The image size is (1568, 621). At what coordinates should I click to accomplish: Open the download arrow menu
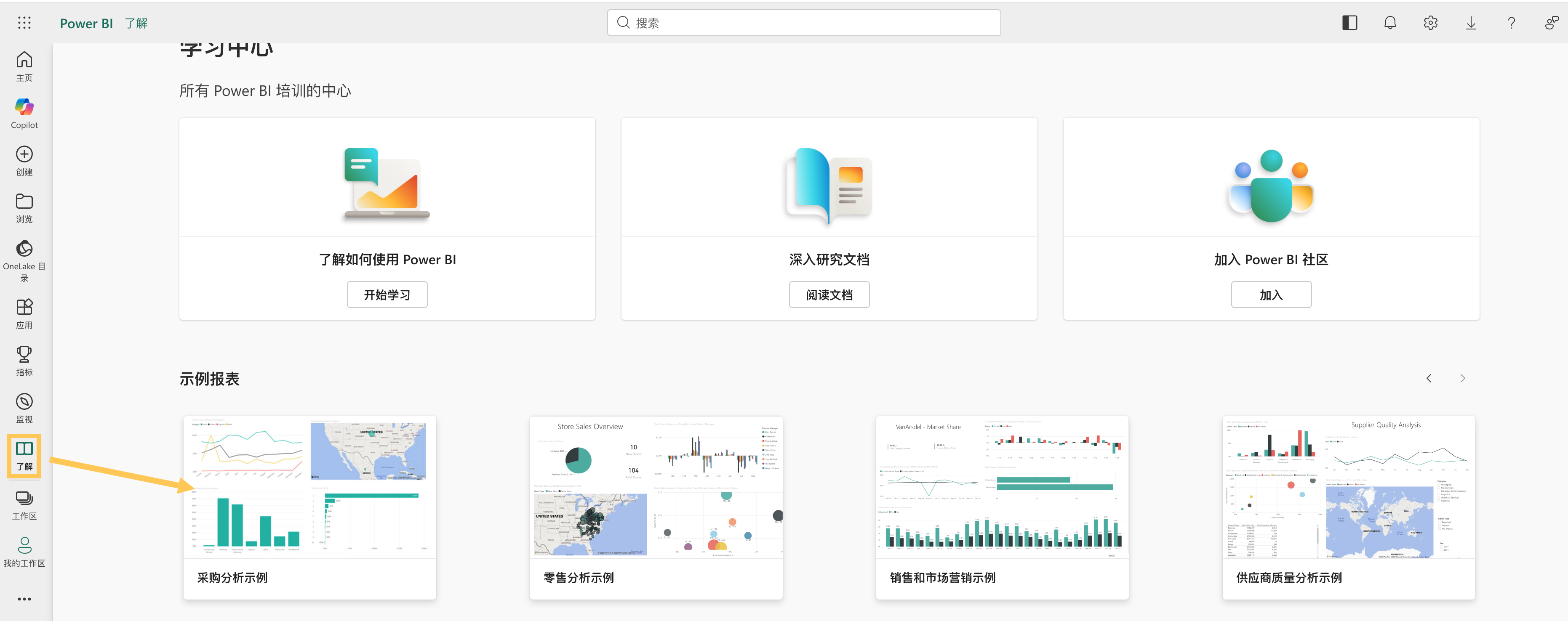click(x=1471, y=23)
